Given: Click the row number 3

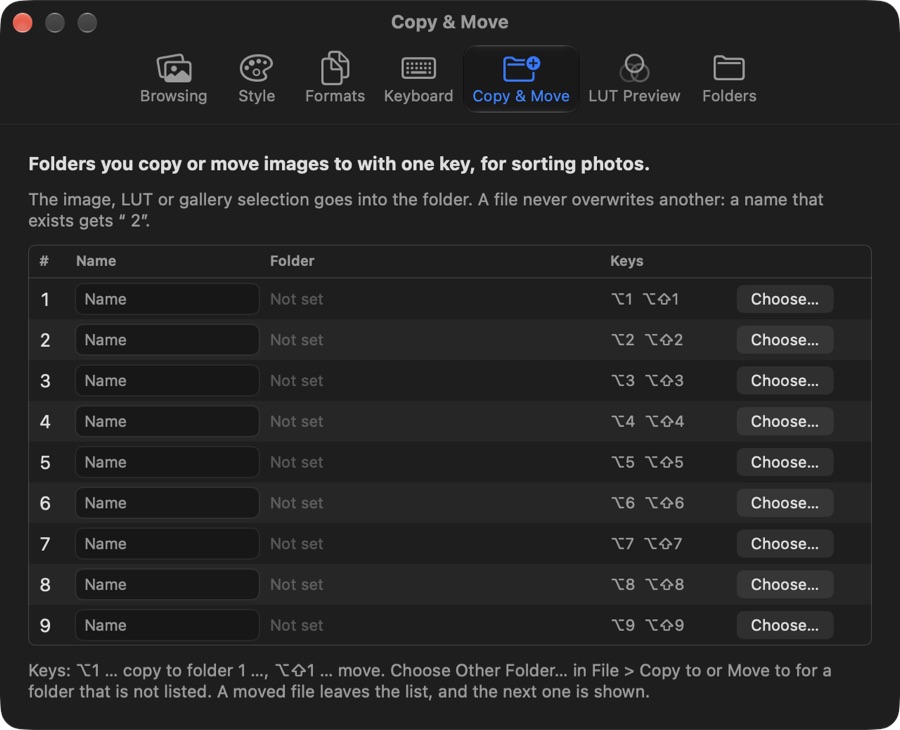Looking at the screenshot, I should (x=45, y=381).
